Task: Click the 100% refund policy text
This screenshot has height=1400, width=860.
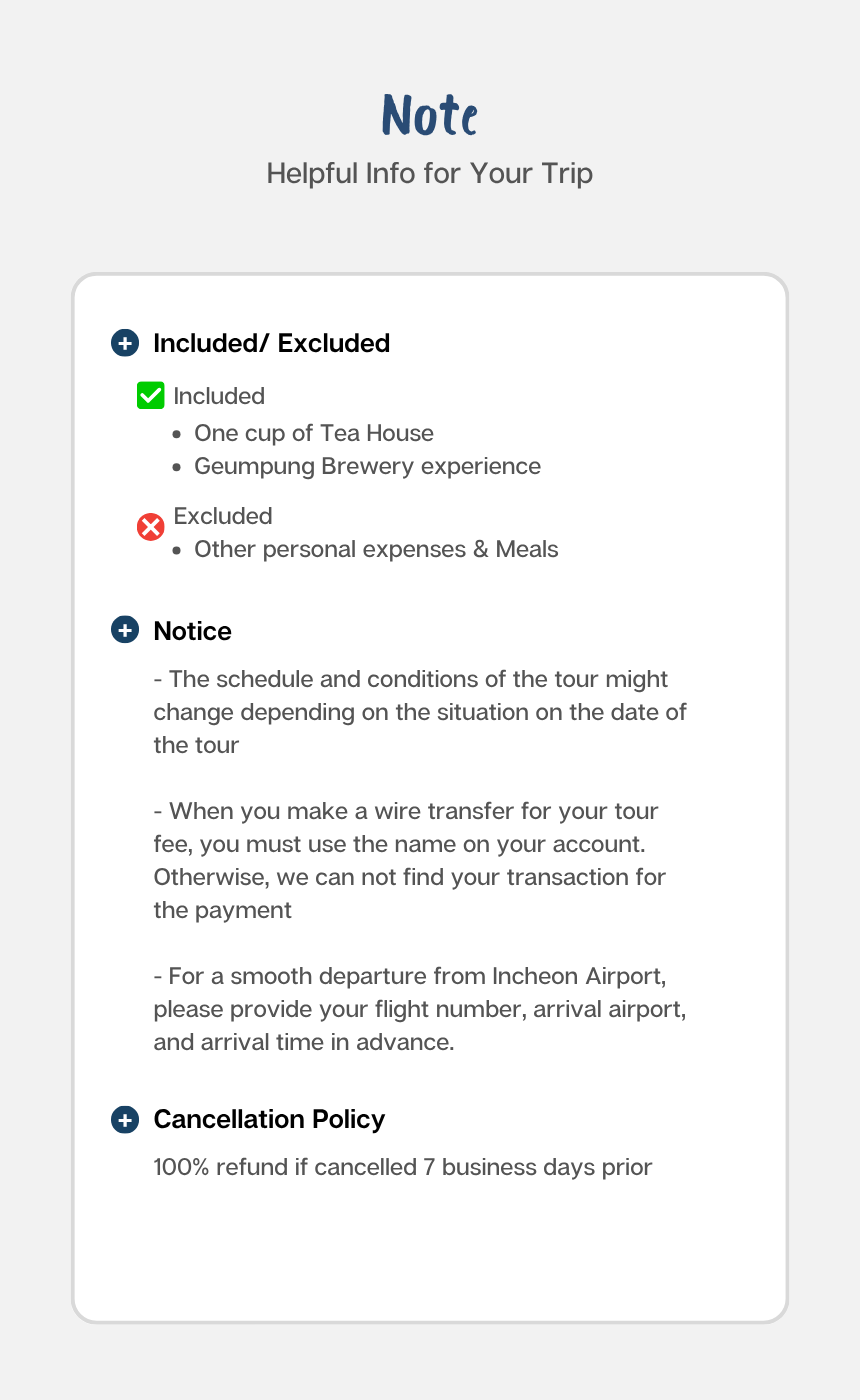Action: [x=403, y=1167]
